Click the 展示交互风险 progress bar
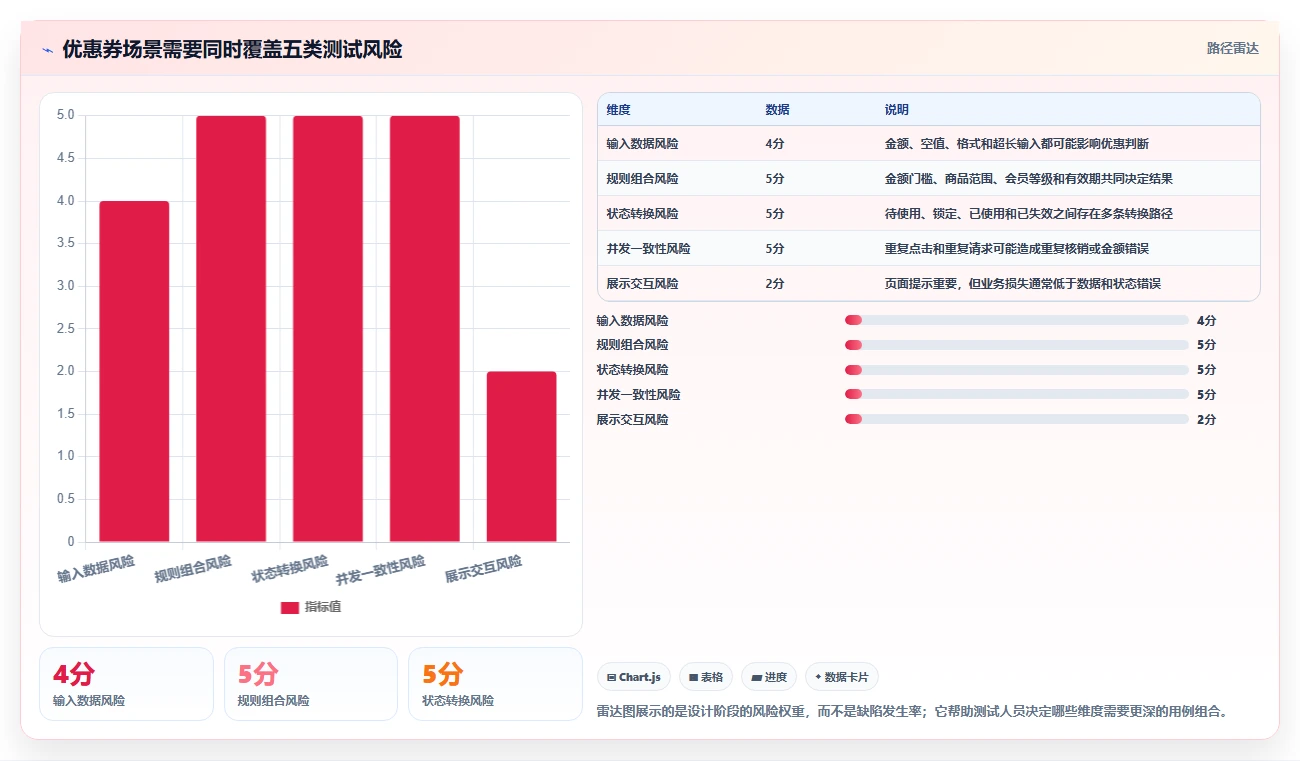This screenshot has height=761, width=1300. click(x=1017, y=419)
